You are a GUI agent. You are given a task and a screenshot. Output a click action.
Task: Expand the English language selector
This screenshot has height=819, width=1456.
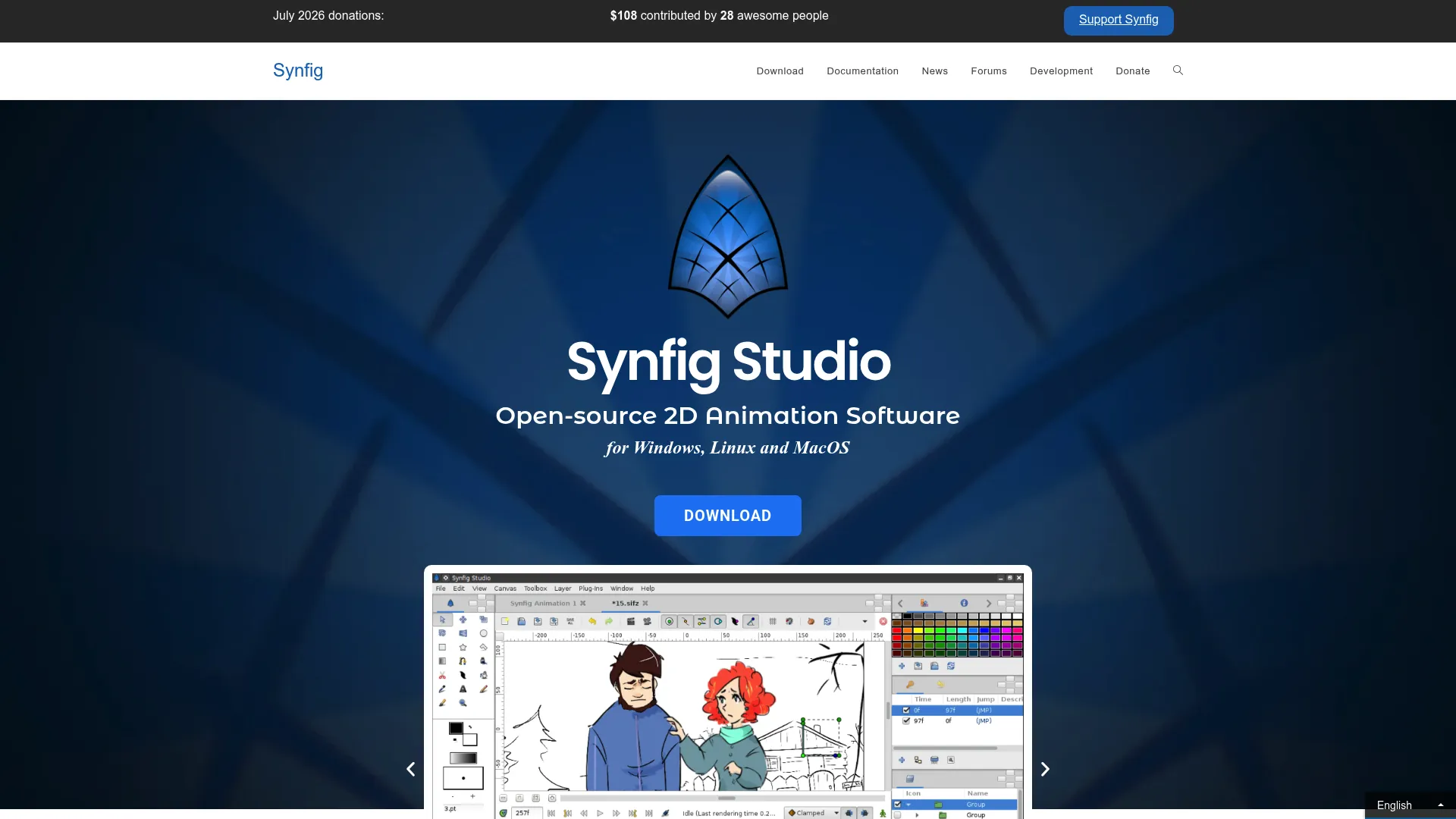point(1410,805)
